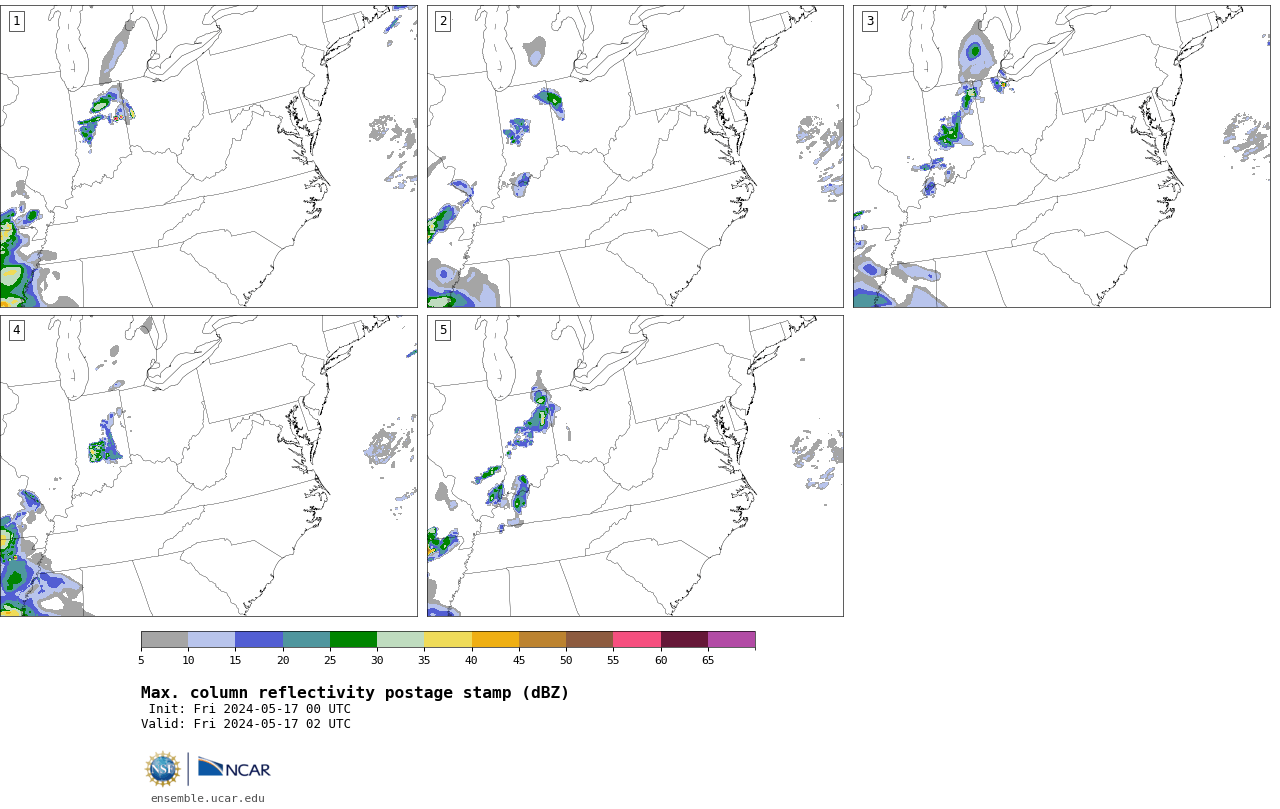Click panel number label 4

pyautogui.click(x=16, y=330)
